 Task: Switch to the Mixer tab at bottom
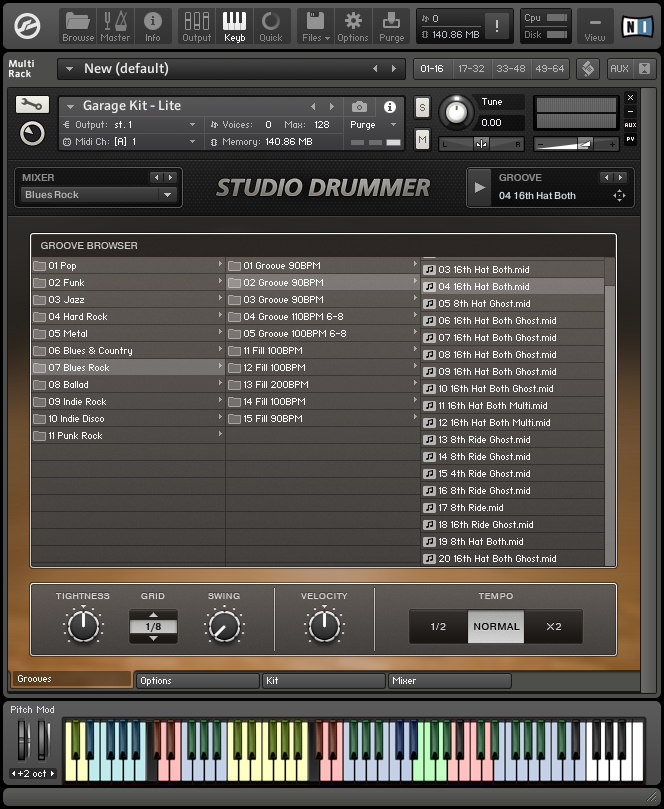(x=449, y=681)
